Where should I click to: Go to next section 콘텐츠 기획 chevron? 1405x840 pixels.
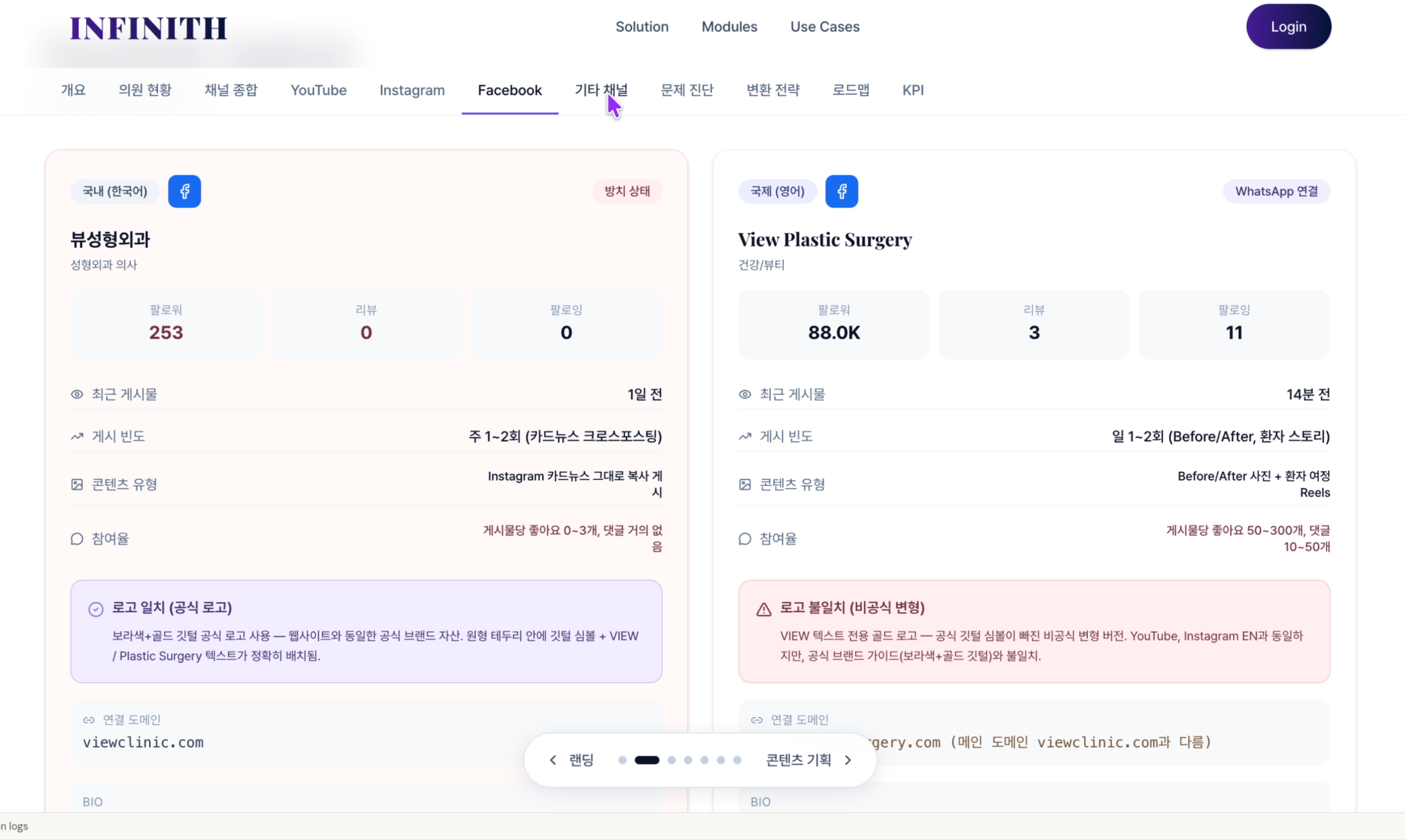click(848, 759)
